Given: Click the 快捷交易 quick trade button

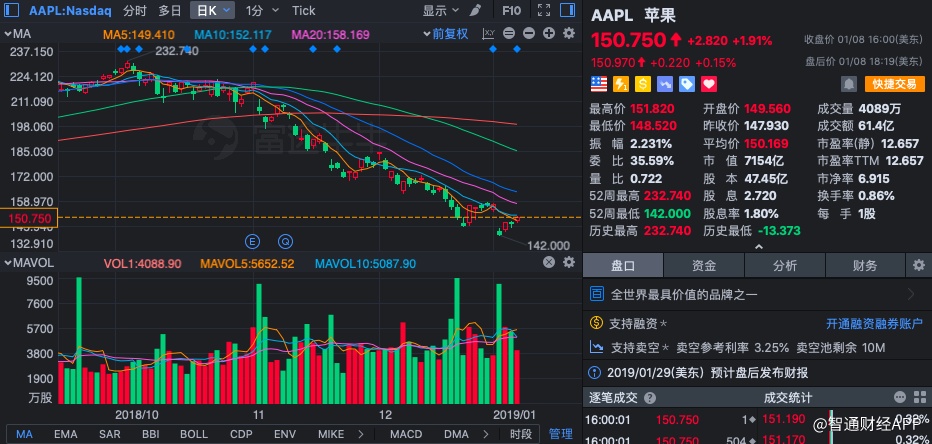Looking at the screenshot, I should pos(895,84).
